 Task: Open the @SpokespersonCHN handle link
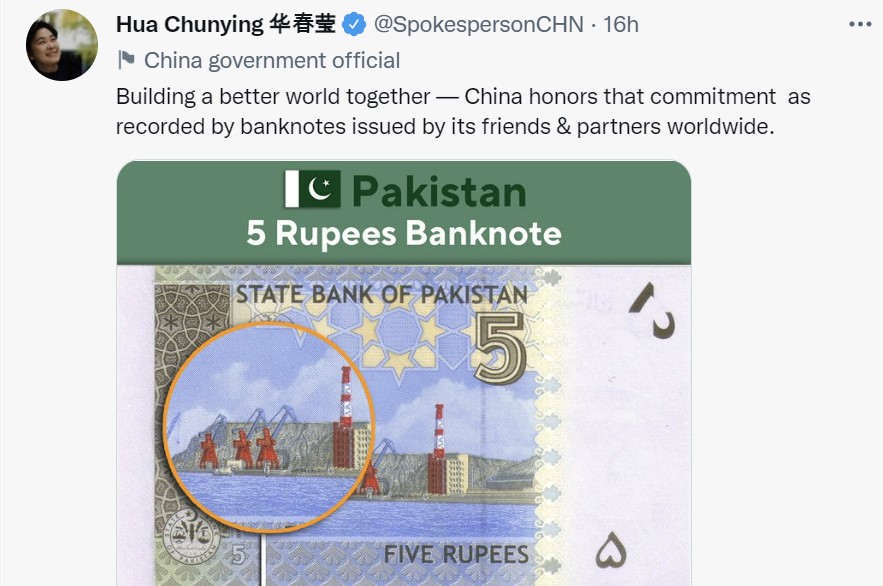(477, 24)
